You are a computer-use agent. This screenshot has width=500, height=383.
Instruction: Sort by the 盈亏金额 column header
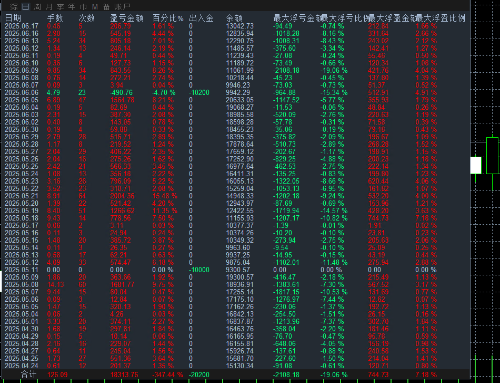pos(127,18)
